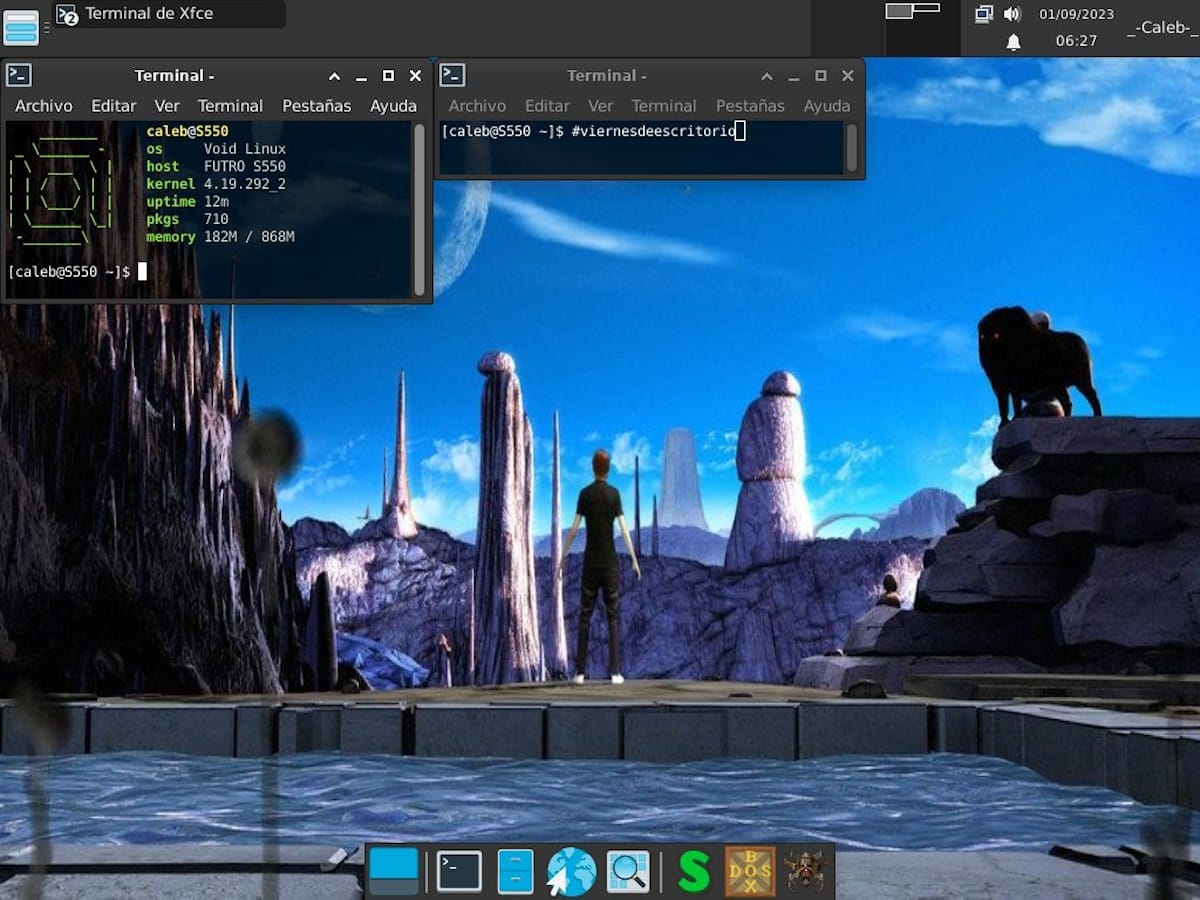Screen dimensions: 1200x900
Task: Click the 01/09/2023 date in the panel
Action: 1076,14
